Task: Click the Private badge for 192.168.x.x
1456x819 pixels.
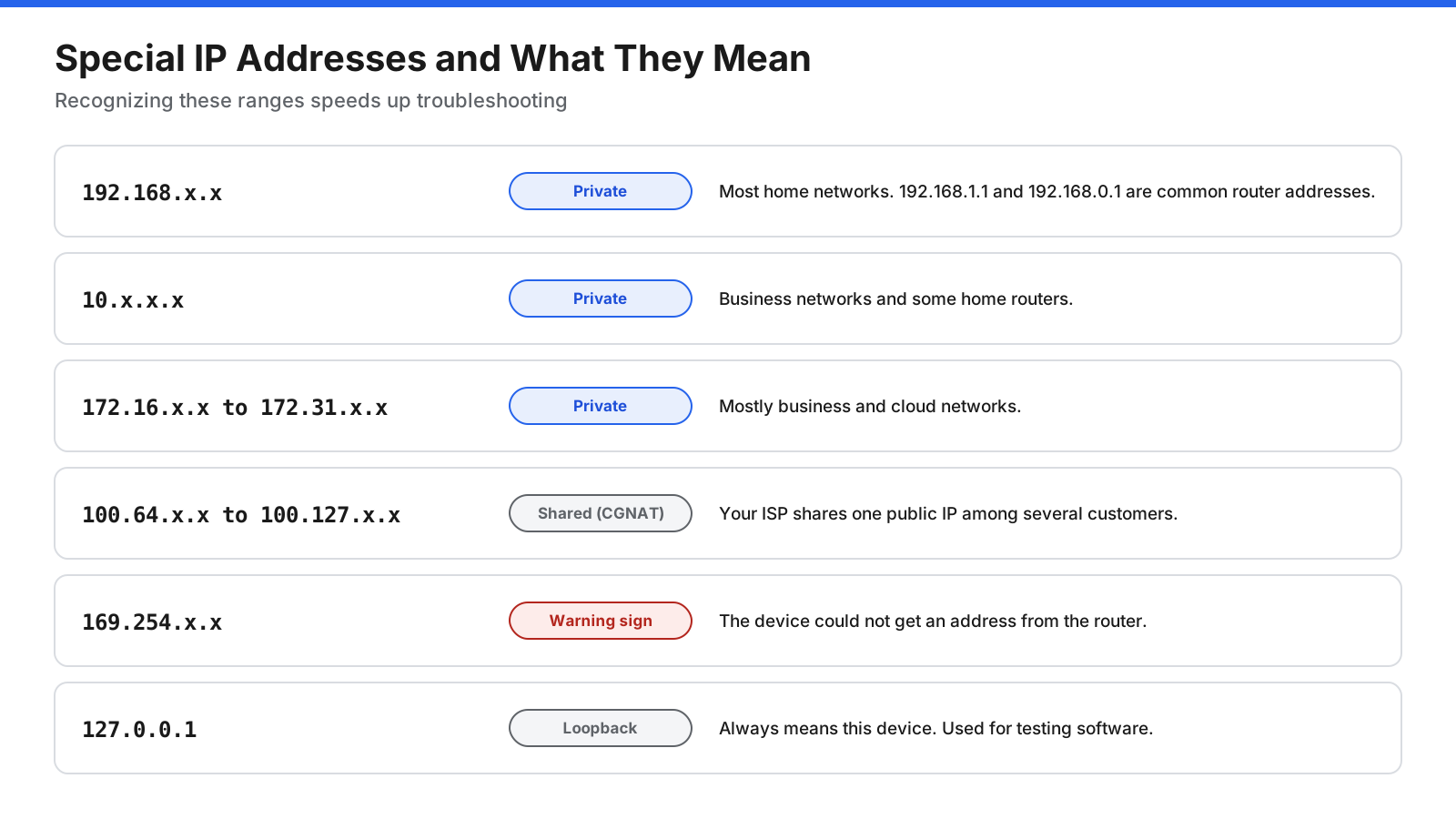Action: click(601, 191)
